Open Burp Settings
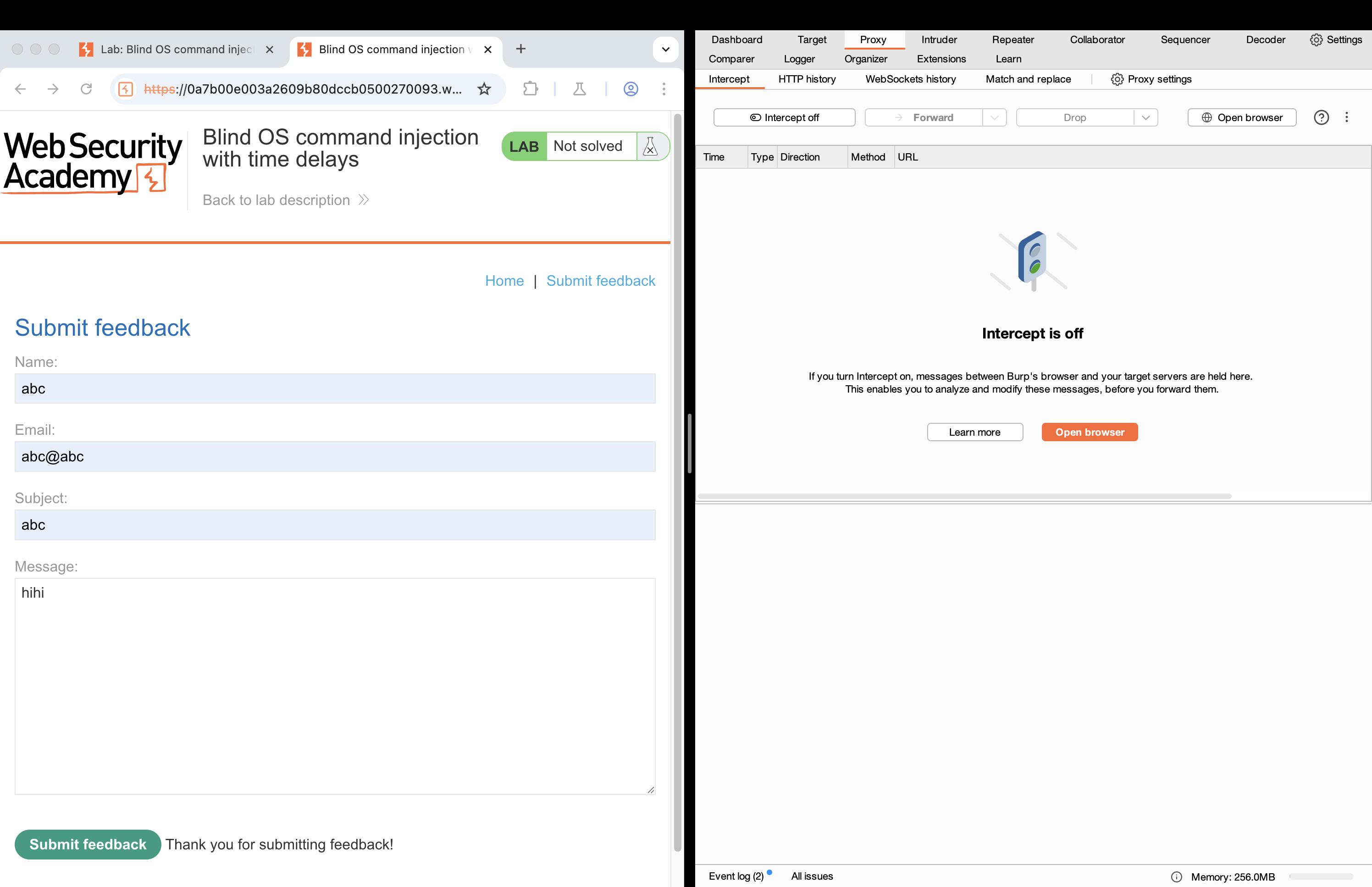1372x887 pixels. pos(1336,40)
